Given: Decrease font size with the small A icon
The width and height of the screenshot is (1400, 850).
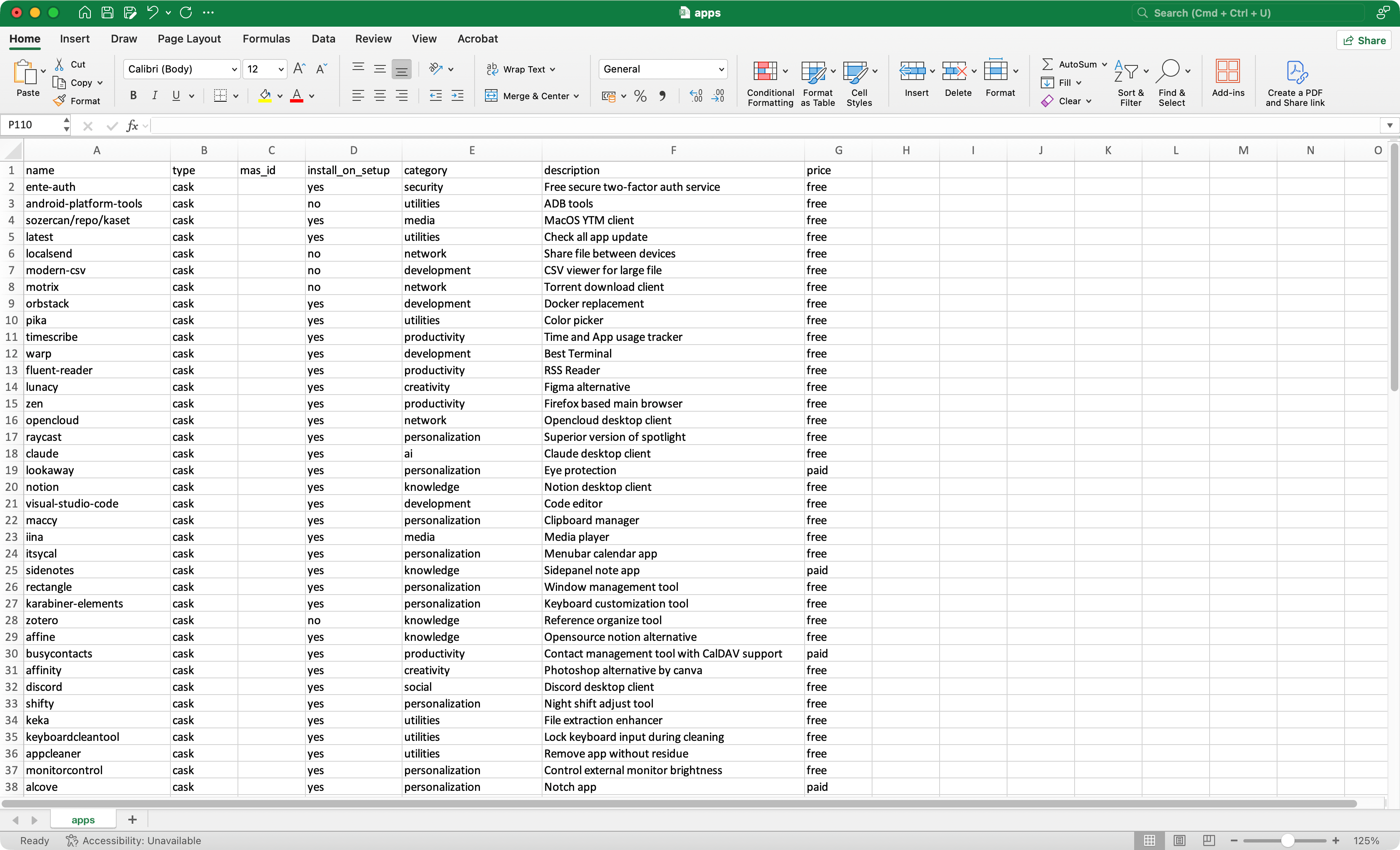Looking at the screenshot, I should (x=321, y=69).
